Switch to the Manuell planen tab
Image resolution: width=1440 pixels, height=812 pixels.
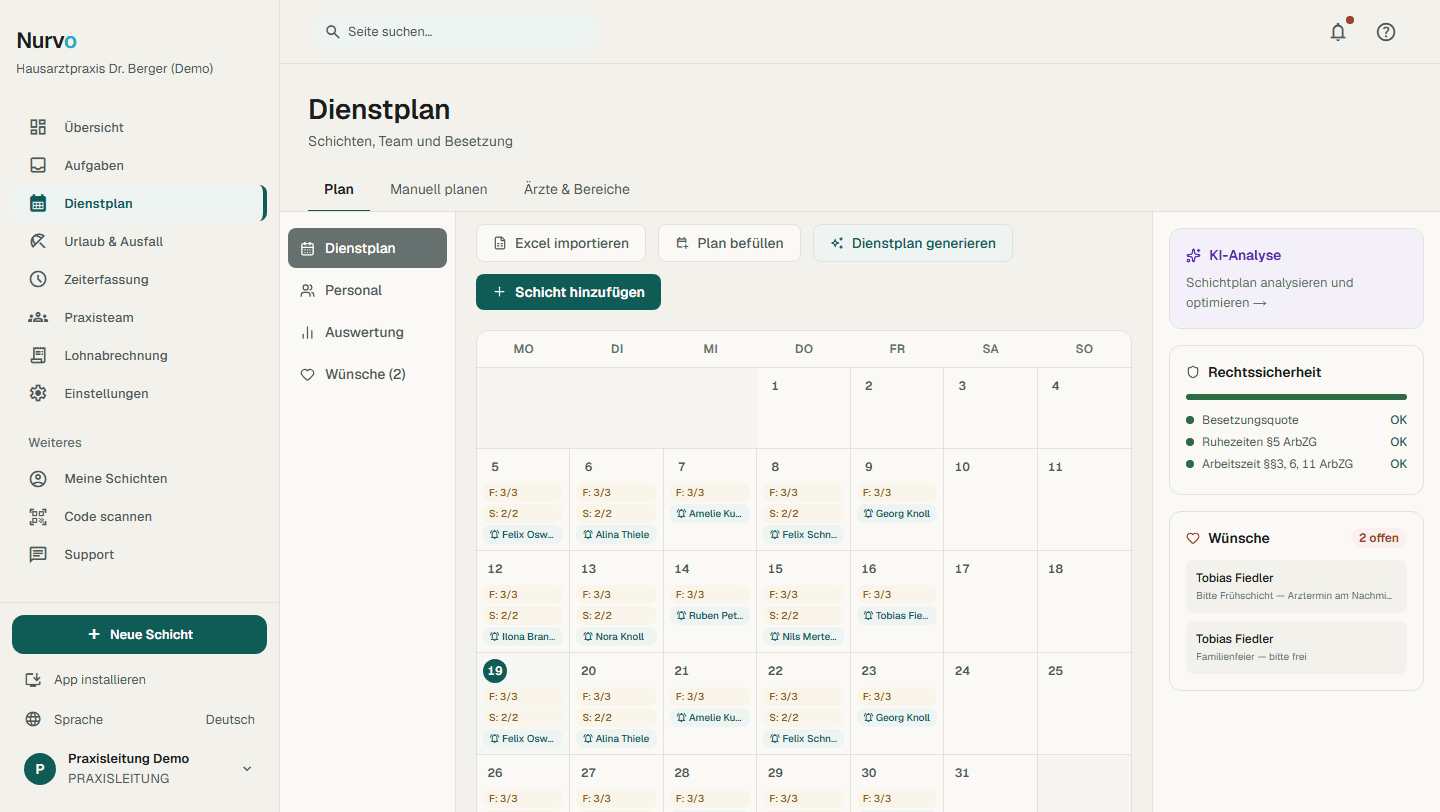439,189
